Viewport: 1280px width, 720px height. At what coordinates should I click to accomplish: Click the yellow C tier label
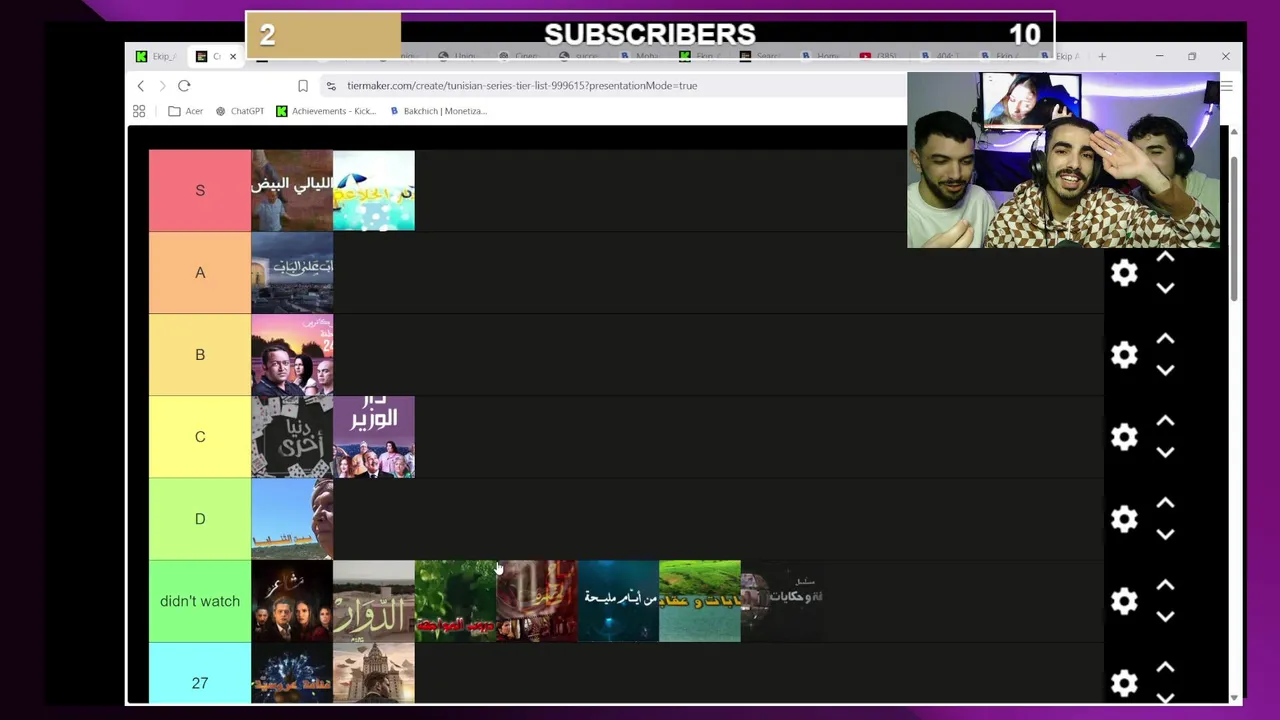200,437
